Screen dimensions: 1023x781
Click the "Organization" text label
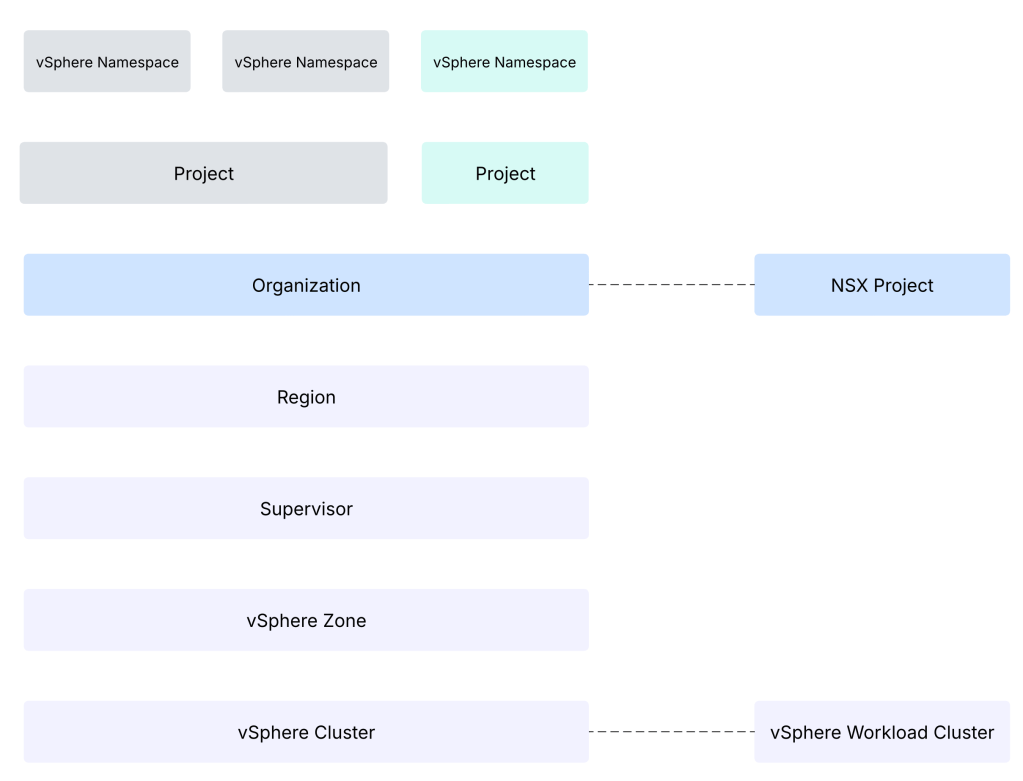[x=306, y=285]
